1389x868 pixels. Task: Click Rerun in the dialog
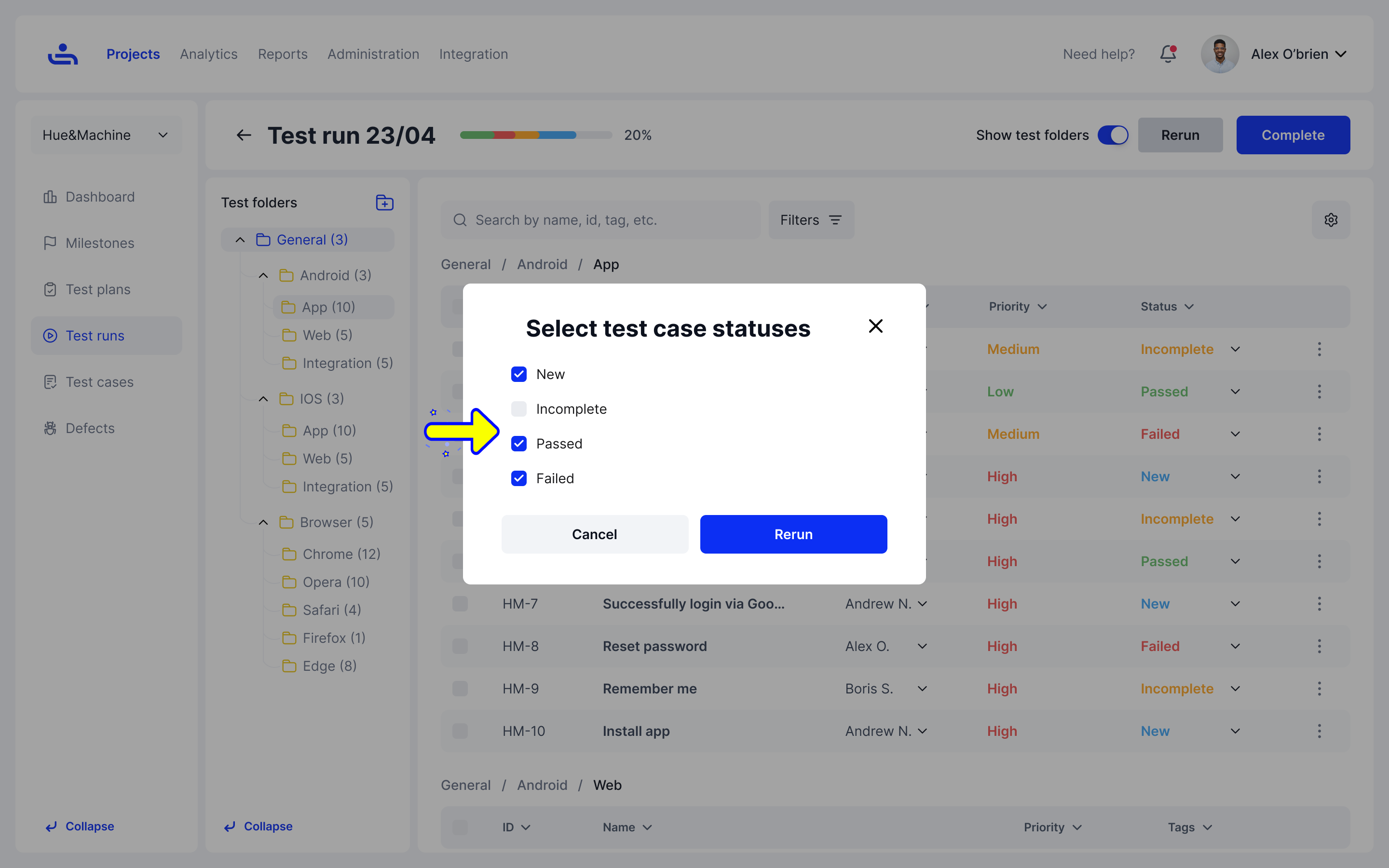coord(793,534)
